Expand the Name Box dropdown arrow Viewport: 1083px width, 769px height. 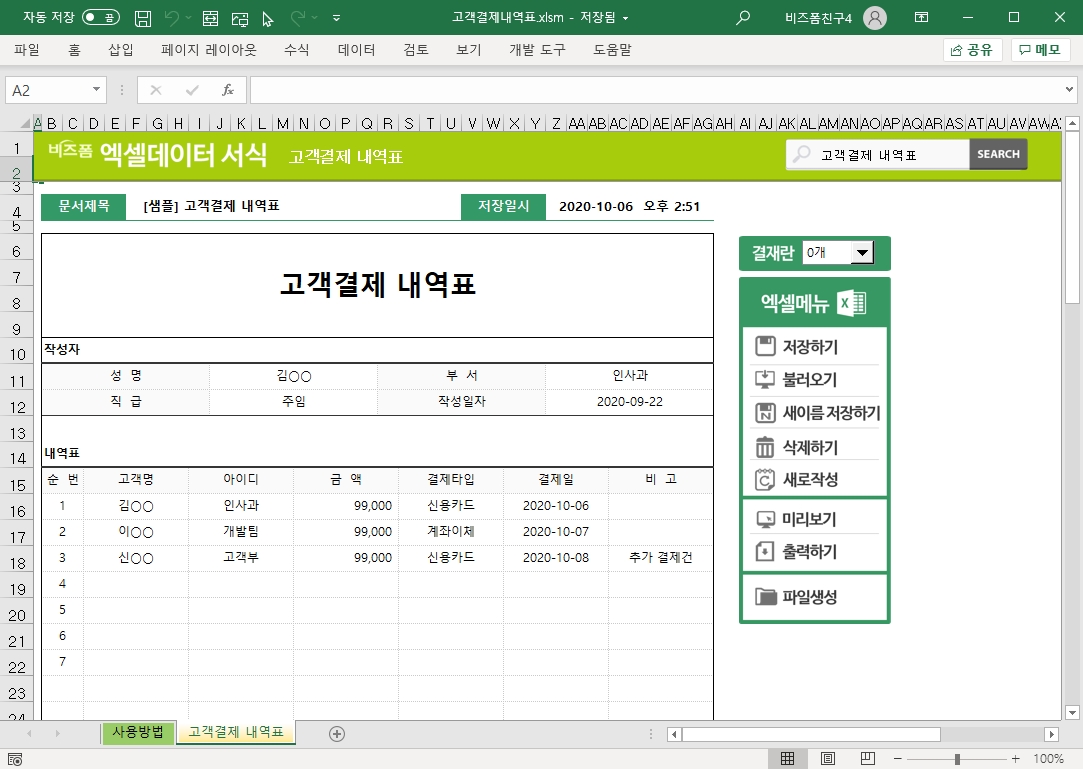[97, 90]
